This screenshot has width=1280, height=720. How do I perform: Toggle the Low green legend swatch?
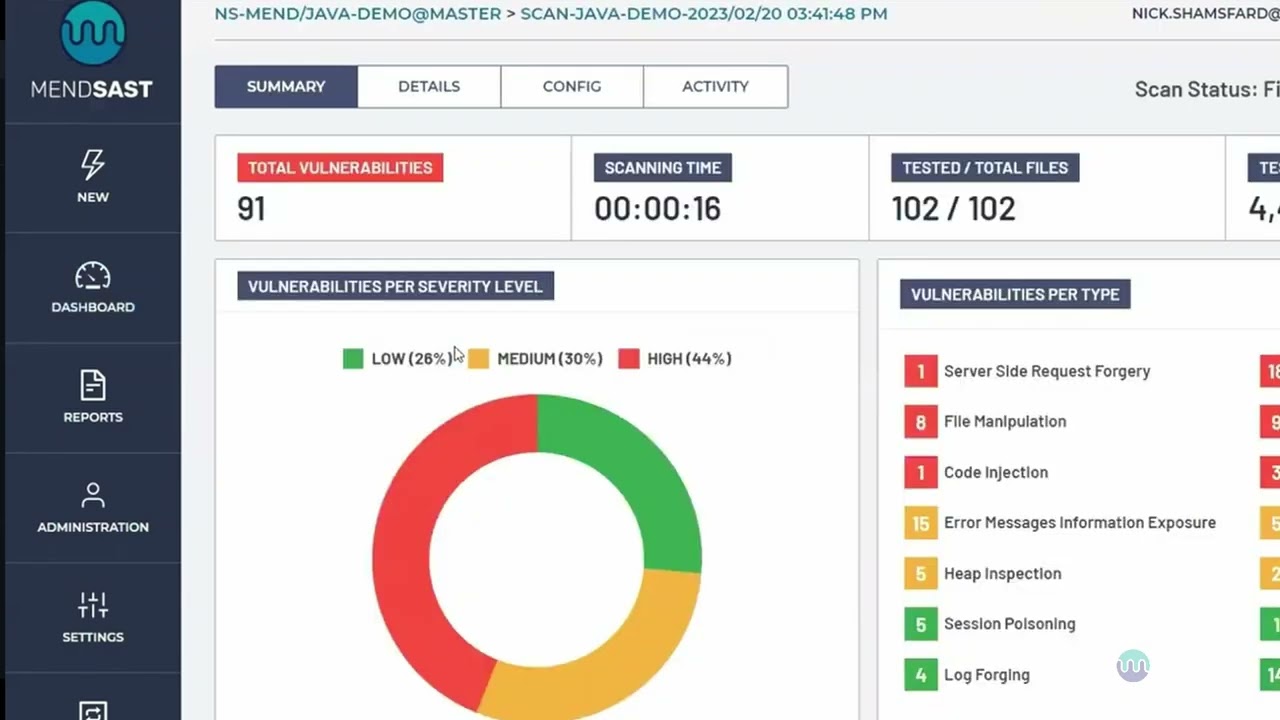[353, 359]
